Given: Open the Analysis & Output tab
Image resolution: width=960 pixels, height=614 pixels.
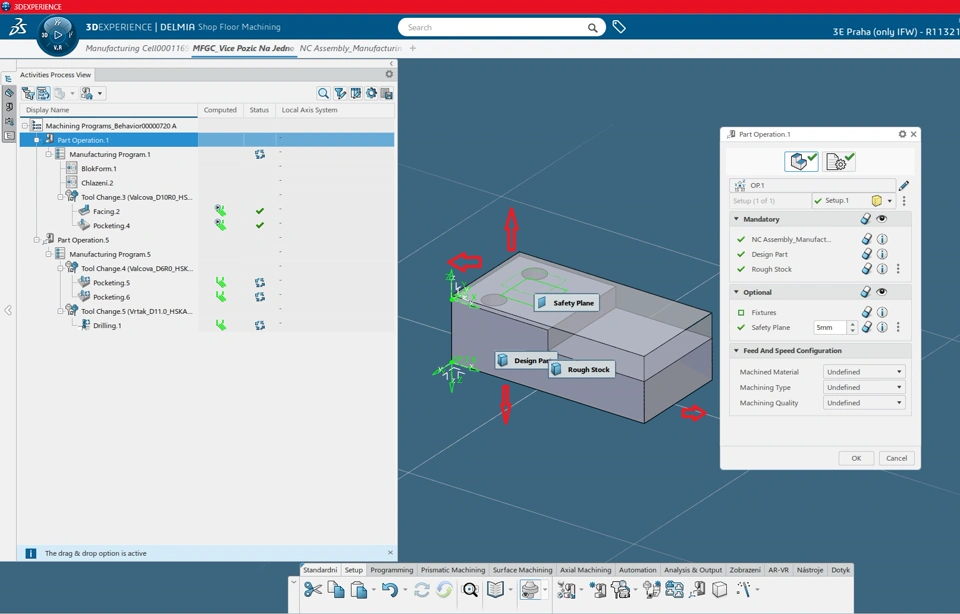Looking at the screenshot, I should [x=693, y=570].
